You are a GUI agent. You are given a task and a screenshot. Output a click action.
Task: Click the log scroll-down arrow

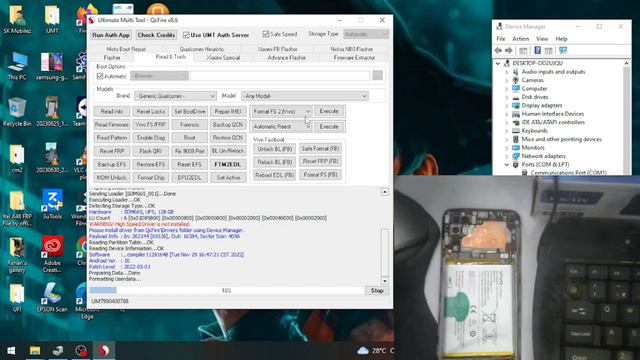click(x=384, y=281)
